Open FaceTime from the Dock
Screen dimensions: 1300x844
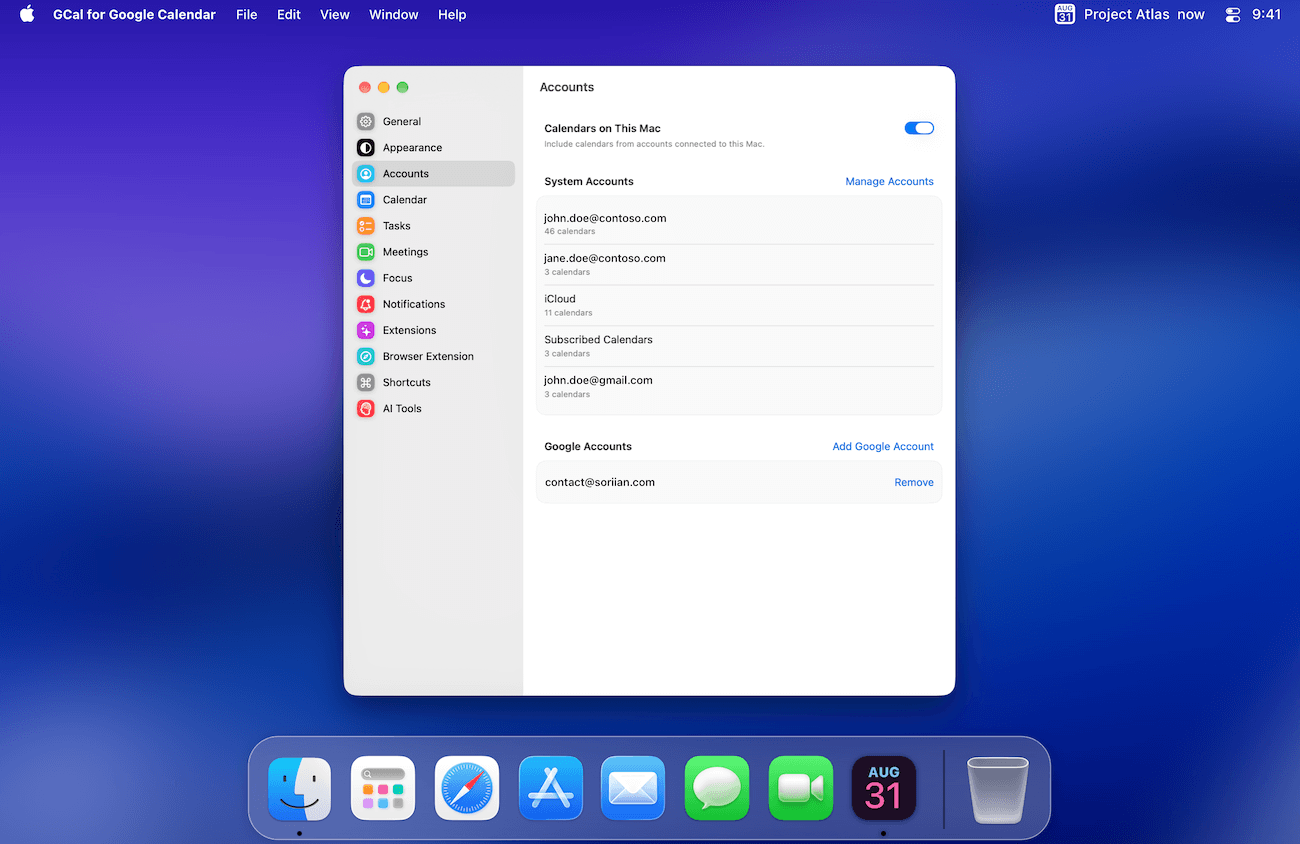(801, 788)
